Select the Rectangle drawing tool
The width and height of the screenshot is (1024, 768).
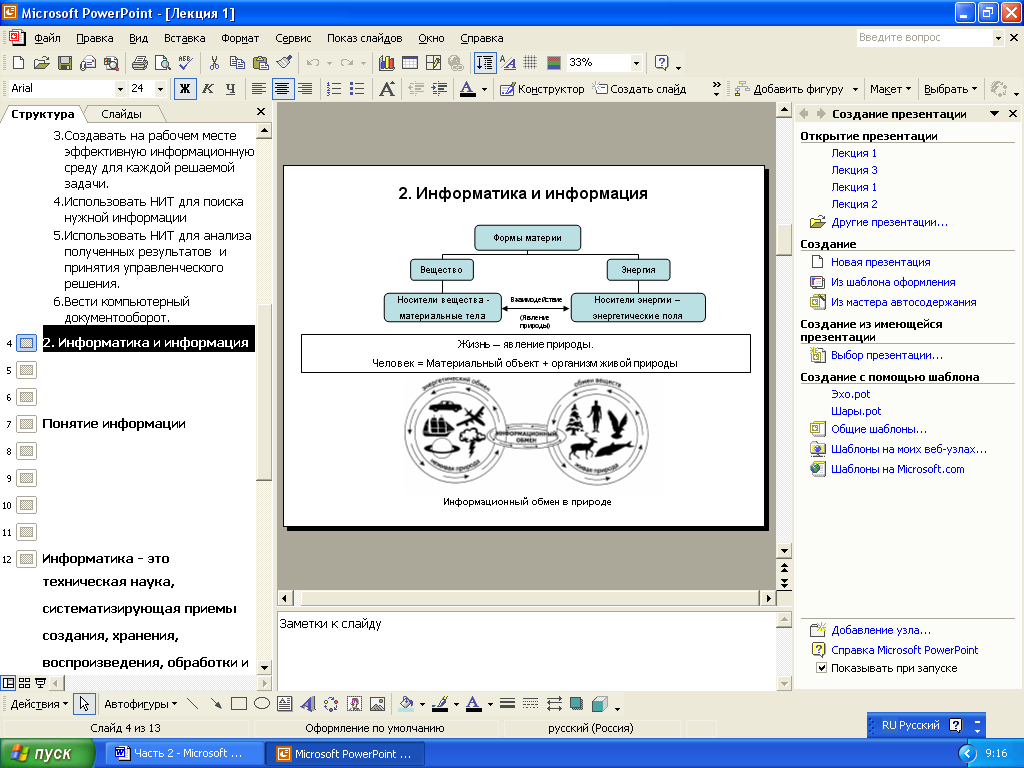[238, 703]
